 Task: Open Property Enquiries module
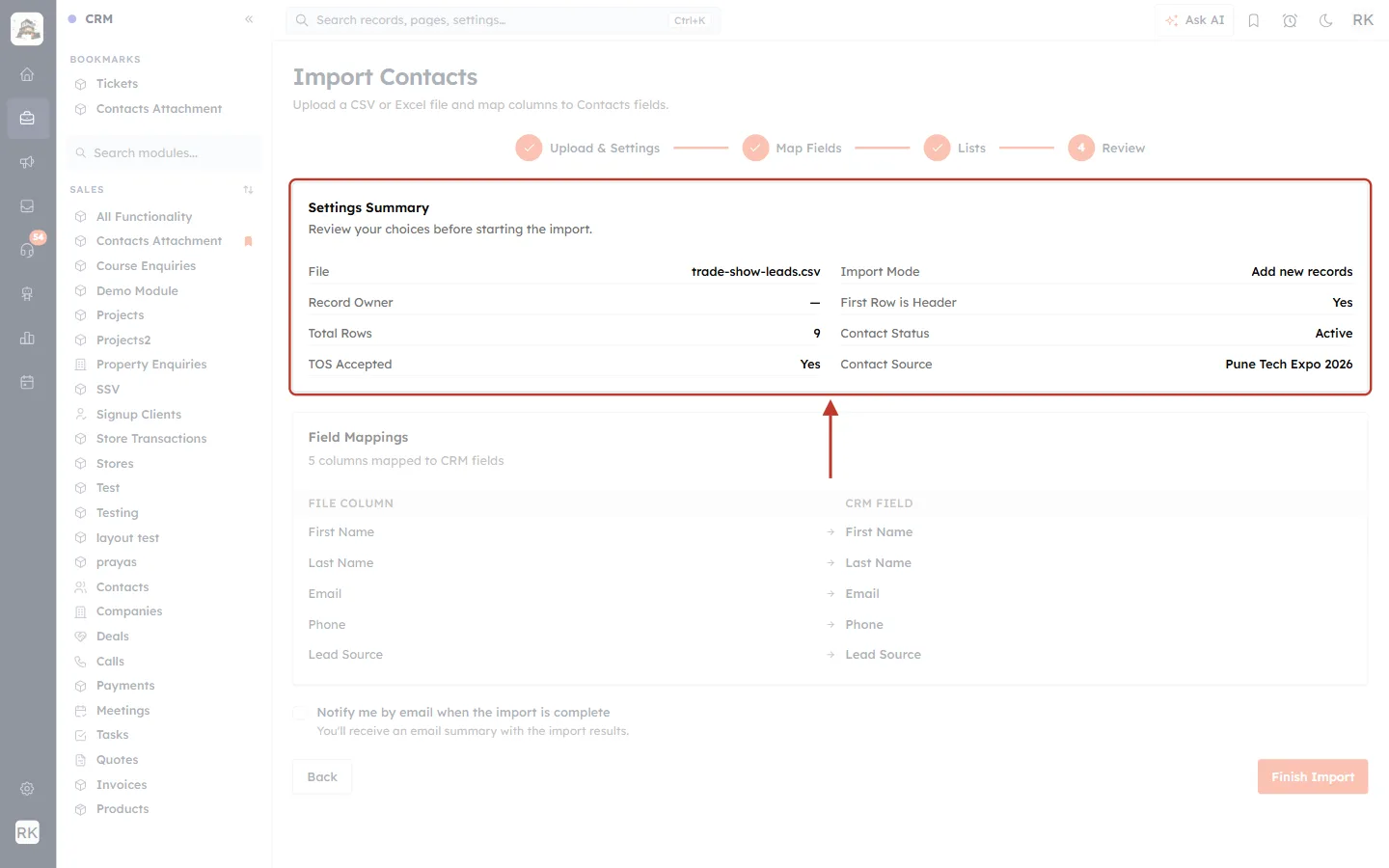(x=151, y=365)
